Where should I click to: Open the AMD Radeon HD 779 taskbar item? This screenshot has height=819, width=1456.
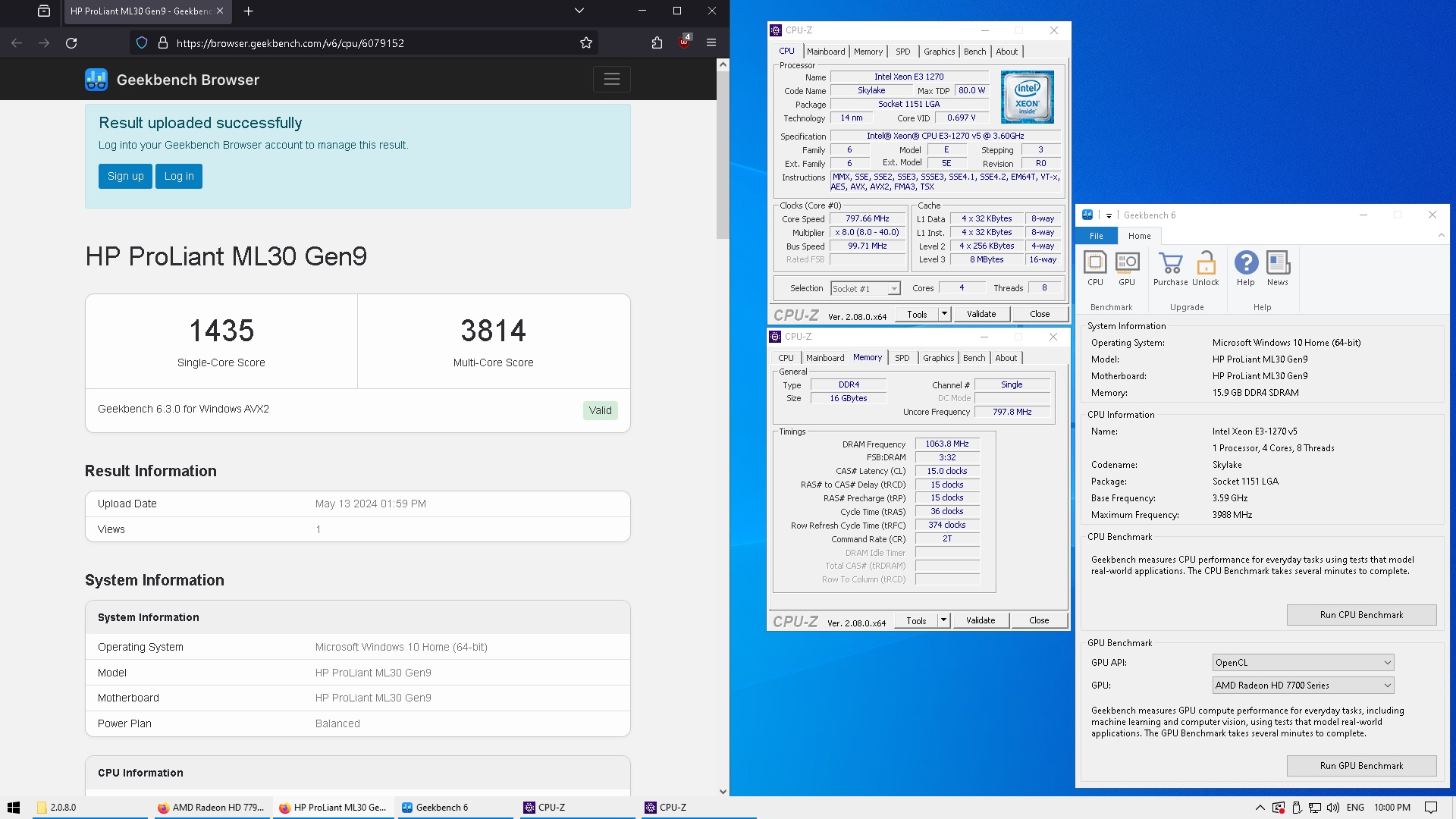tap(212, 808)
